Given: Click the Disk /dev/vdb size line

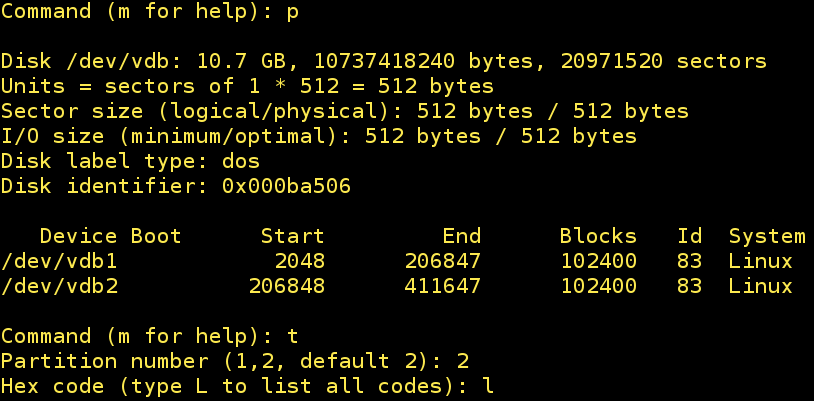Looking at the screenshot, I should [x=384, y=62].
